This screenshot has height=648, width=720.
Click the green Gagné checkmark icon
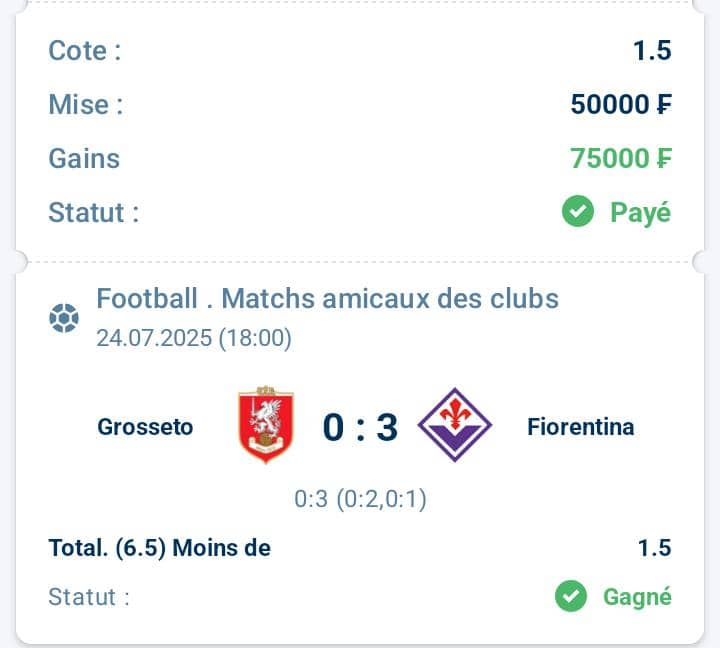click(x=571, y=596)
